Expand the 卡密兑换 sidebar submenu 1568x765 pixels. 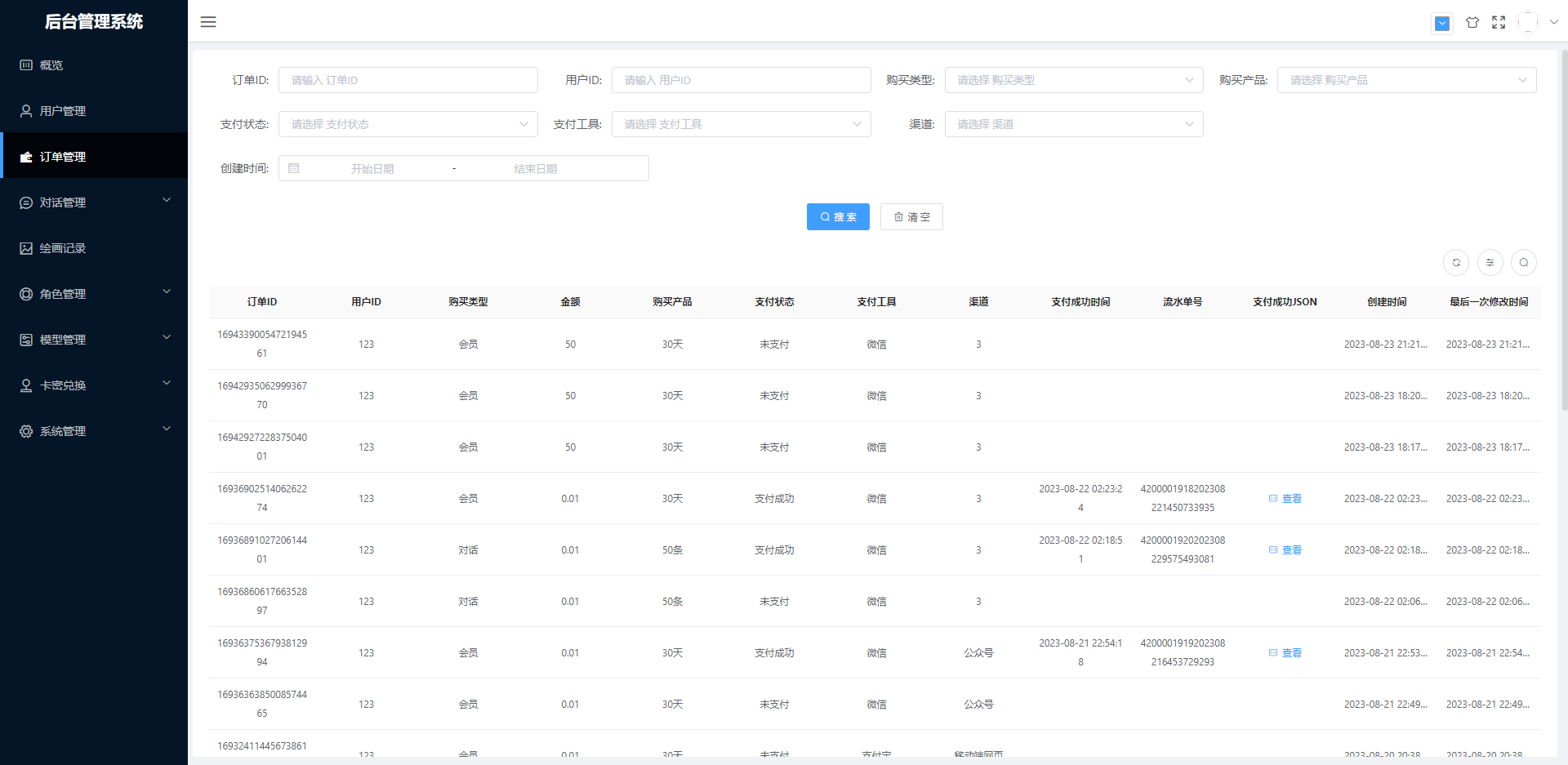pyautogui.click(x=94, y=385)
